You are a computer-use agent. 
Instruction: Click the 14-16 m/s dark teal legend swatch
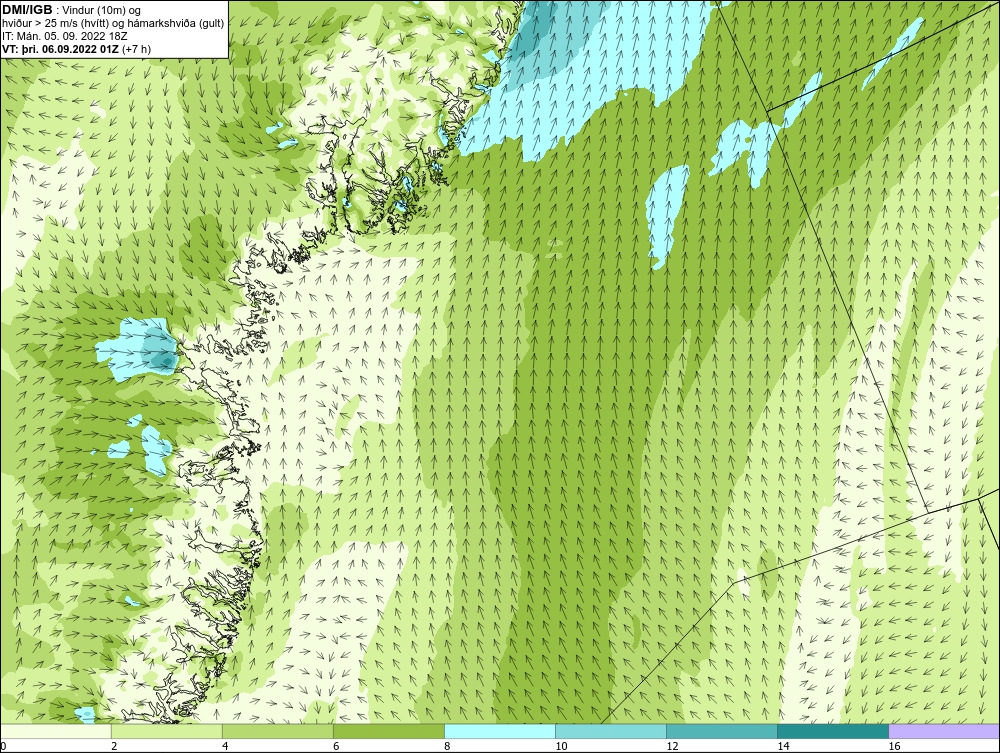pos(832,731)
